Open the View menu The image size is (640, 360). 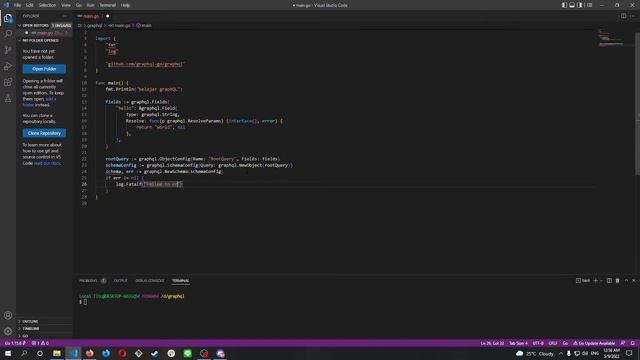tap(66, 5)
